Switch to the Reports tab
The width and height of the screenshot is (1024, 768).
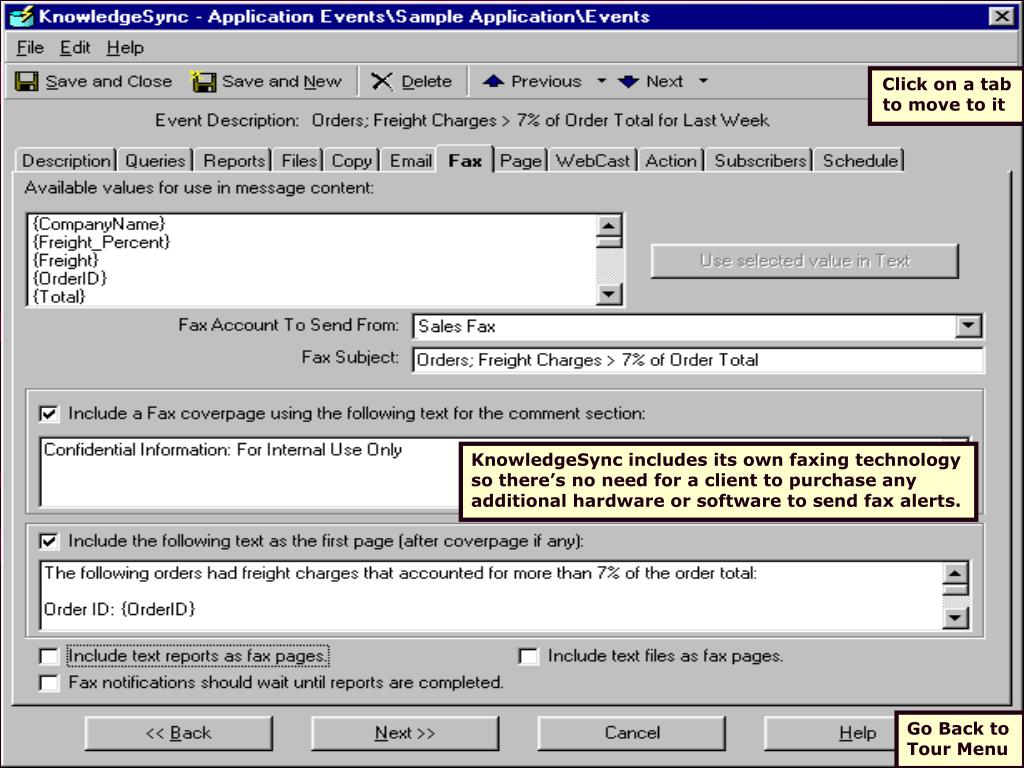[234, 161]
